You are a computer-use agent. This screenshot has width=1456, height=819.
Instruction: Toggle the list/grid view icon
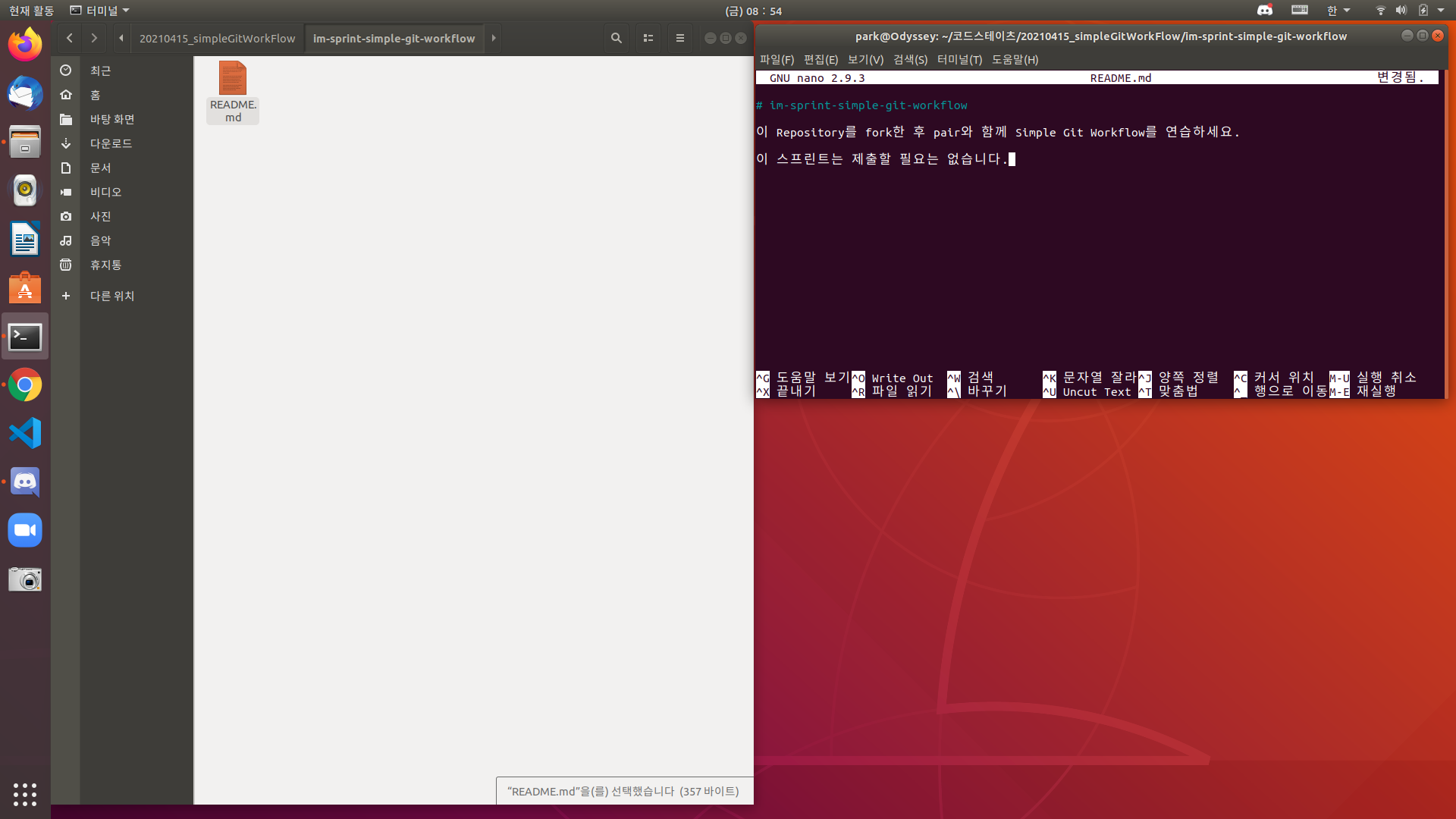click(648, 38)
